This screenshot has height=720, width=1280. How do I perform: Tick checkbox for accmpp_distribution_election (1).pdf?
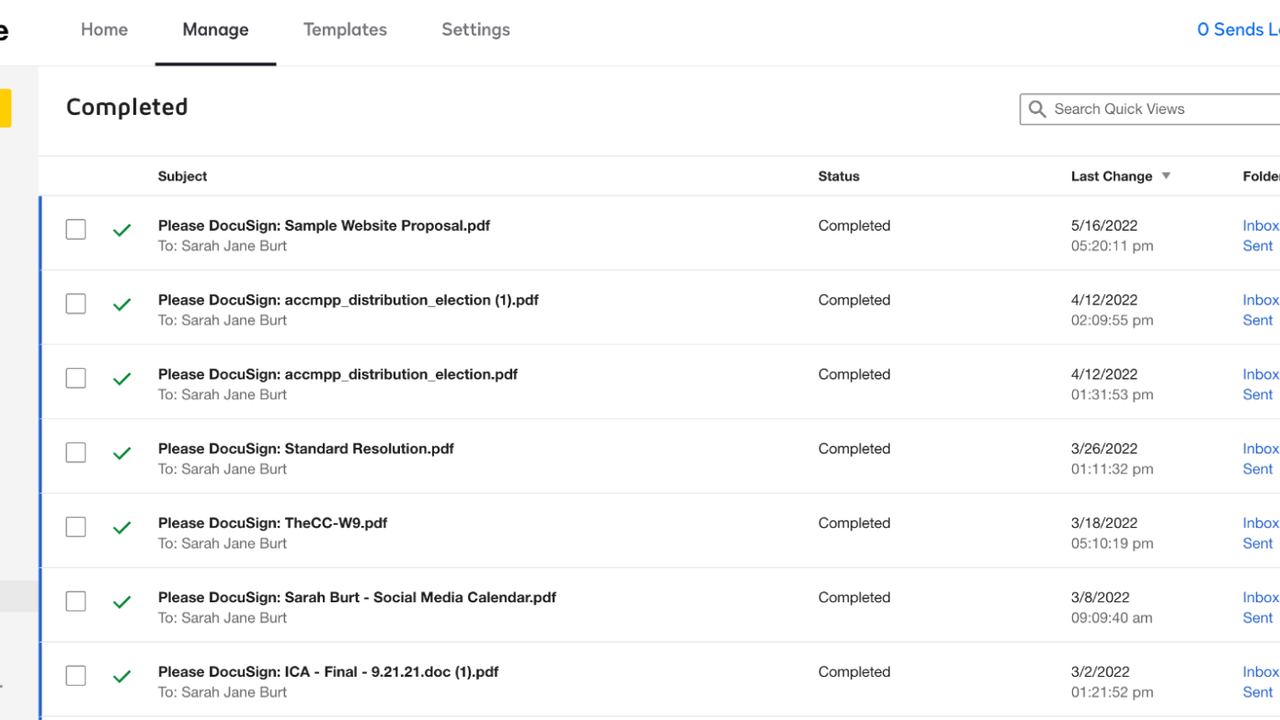[x=76, y=304]
